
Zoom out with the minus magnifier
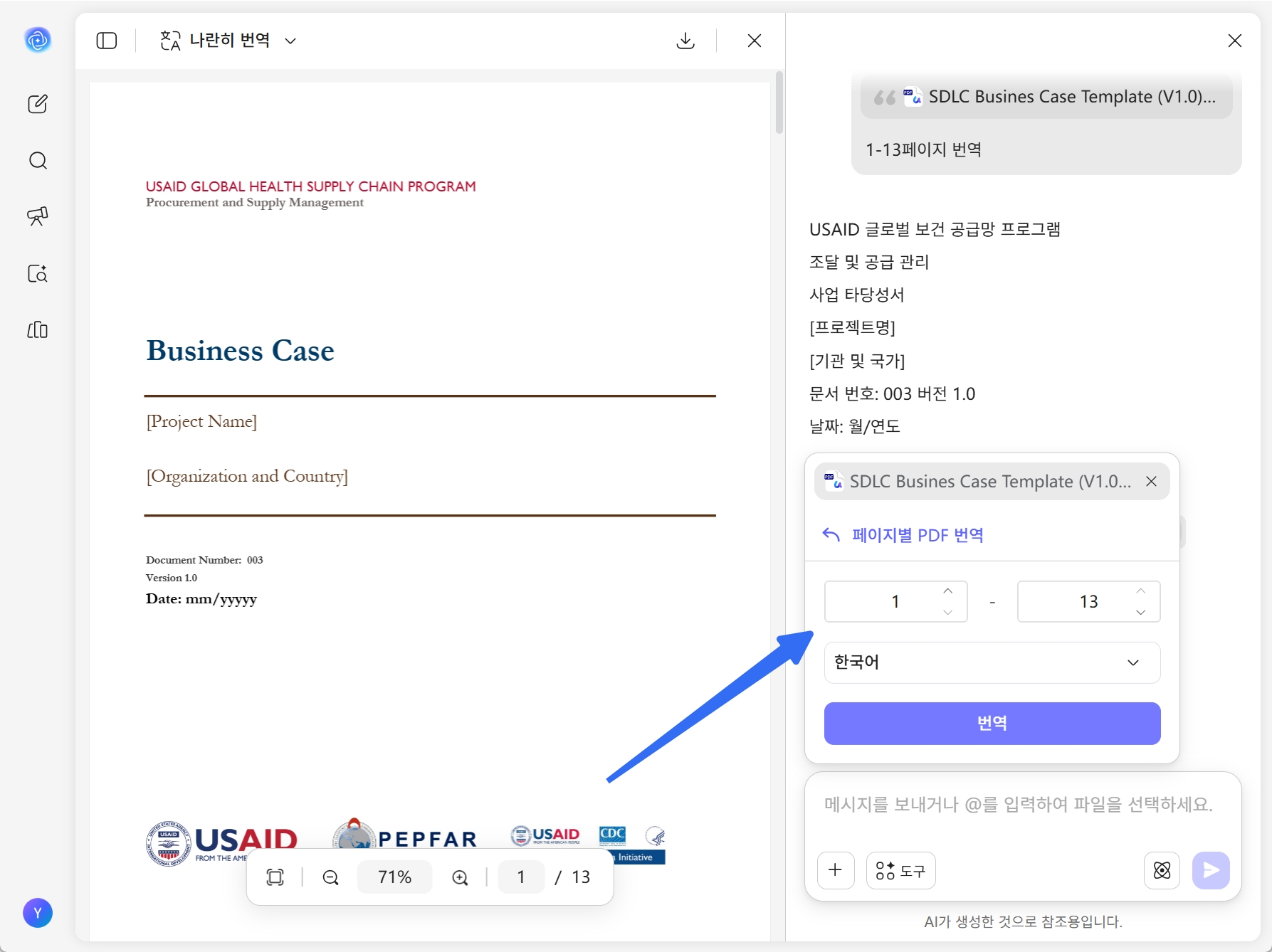click(331, 877)
